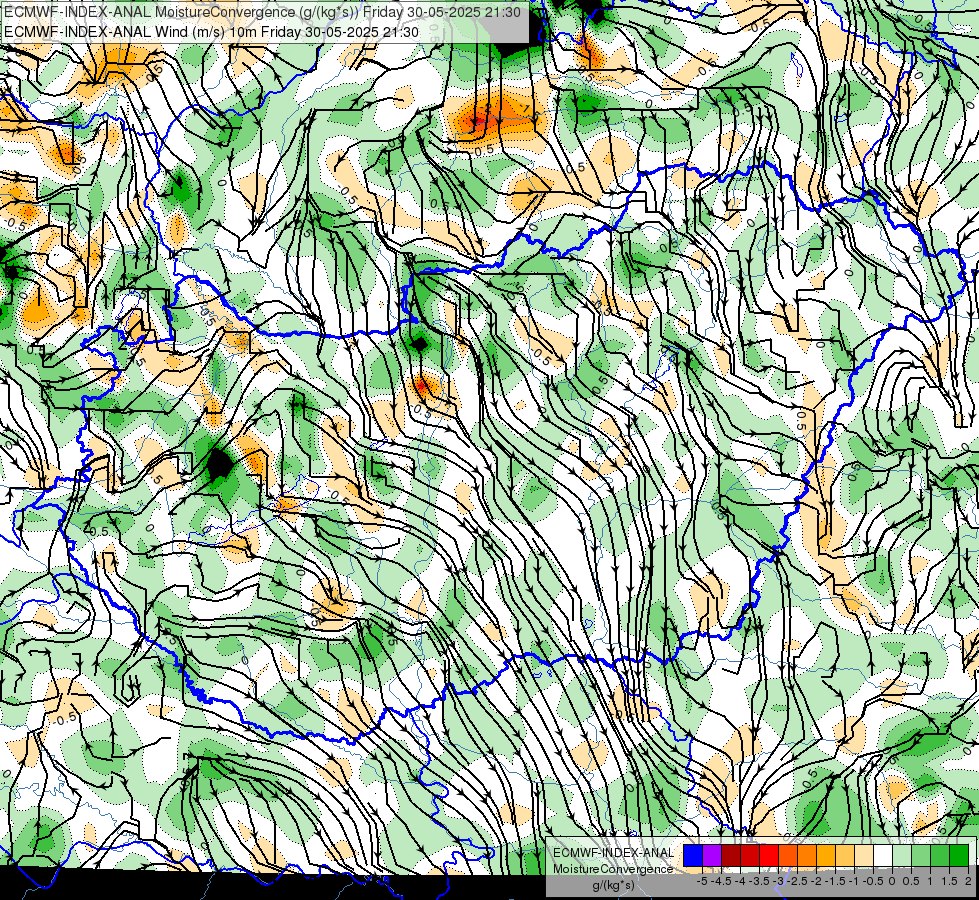979x900 pixels.
Task: Click the white legend swatch for 0 to 0.5
Action: pyautogui.click(x=883, y=856)
